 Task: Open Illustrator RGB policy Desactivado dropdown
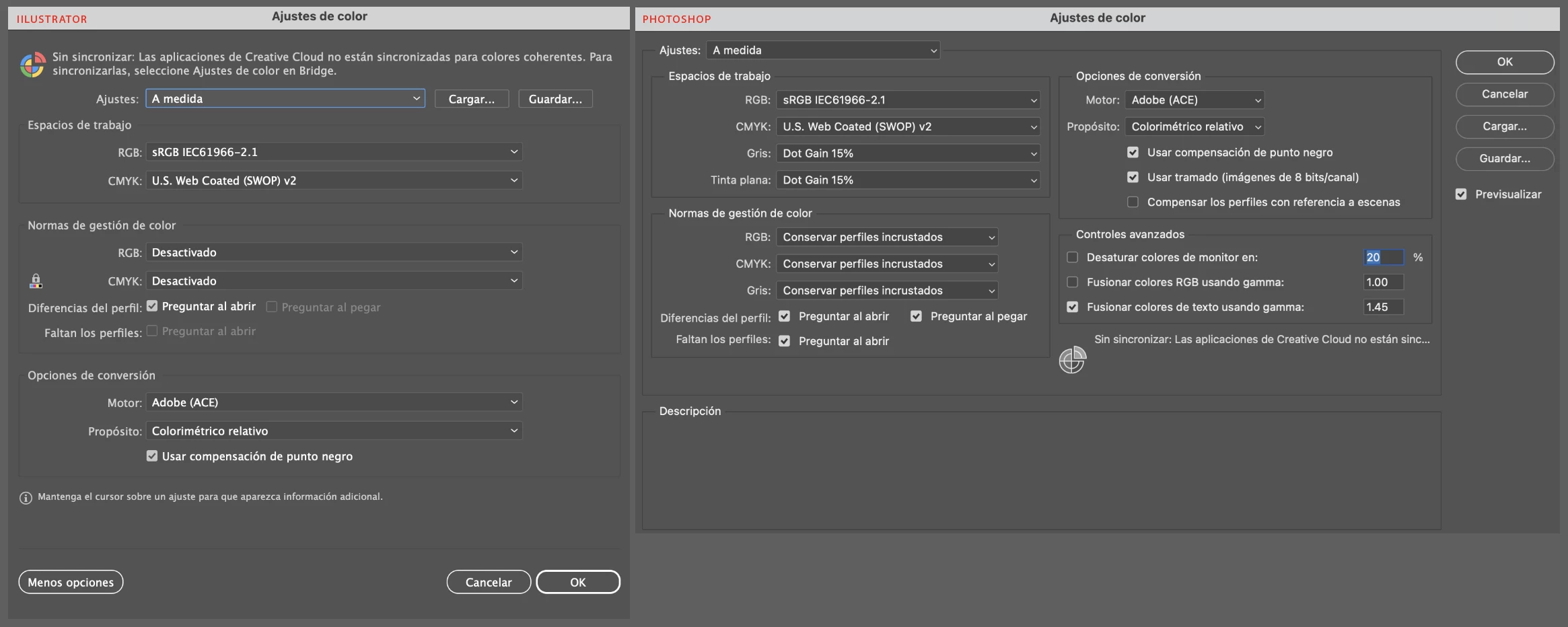tap(334, 252)
